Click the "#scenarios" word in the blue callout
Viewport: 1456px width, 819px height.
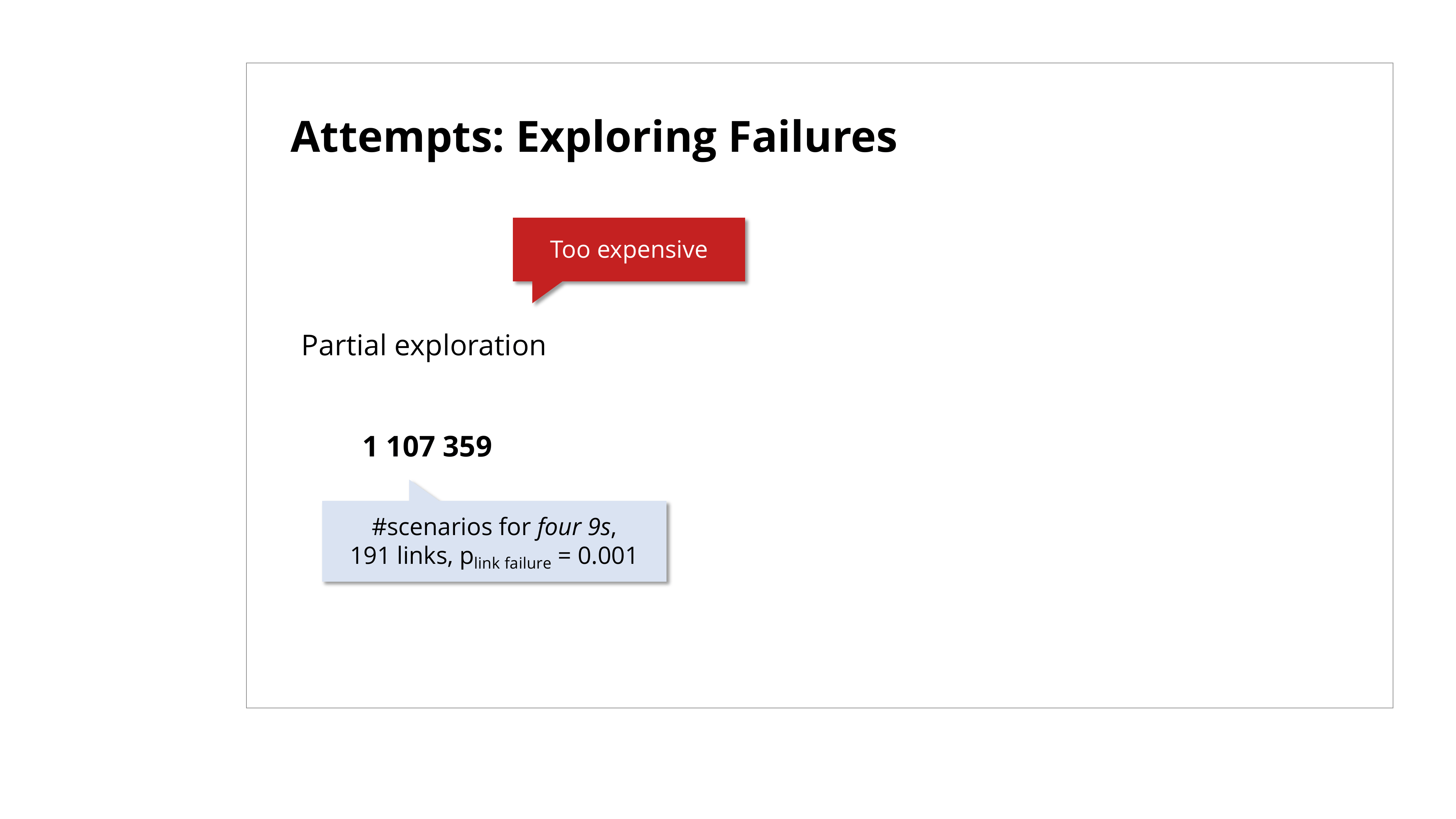point(432,527)
